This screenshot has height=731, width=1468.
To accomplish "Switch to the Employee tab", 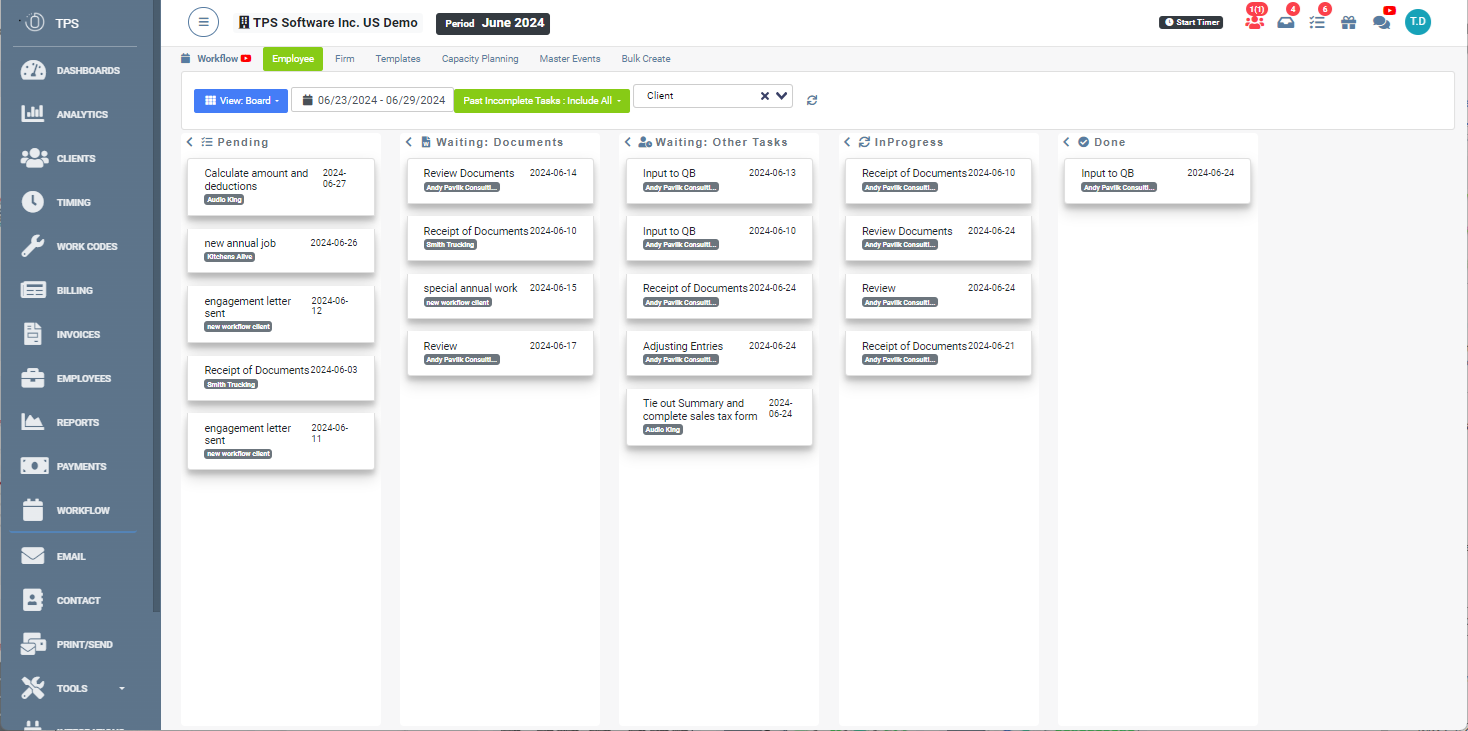I will click(293, 59).
